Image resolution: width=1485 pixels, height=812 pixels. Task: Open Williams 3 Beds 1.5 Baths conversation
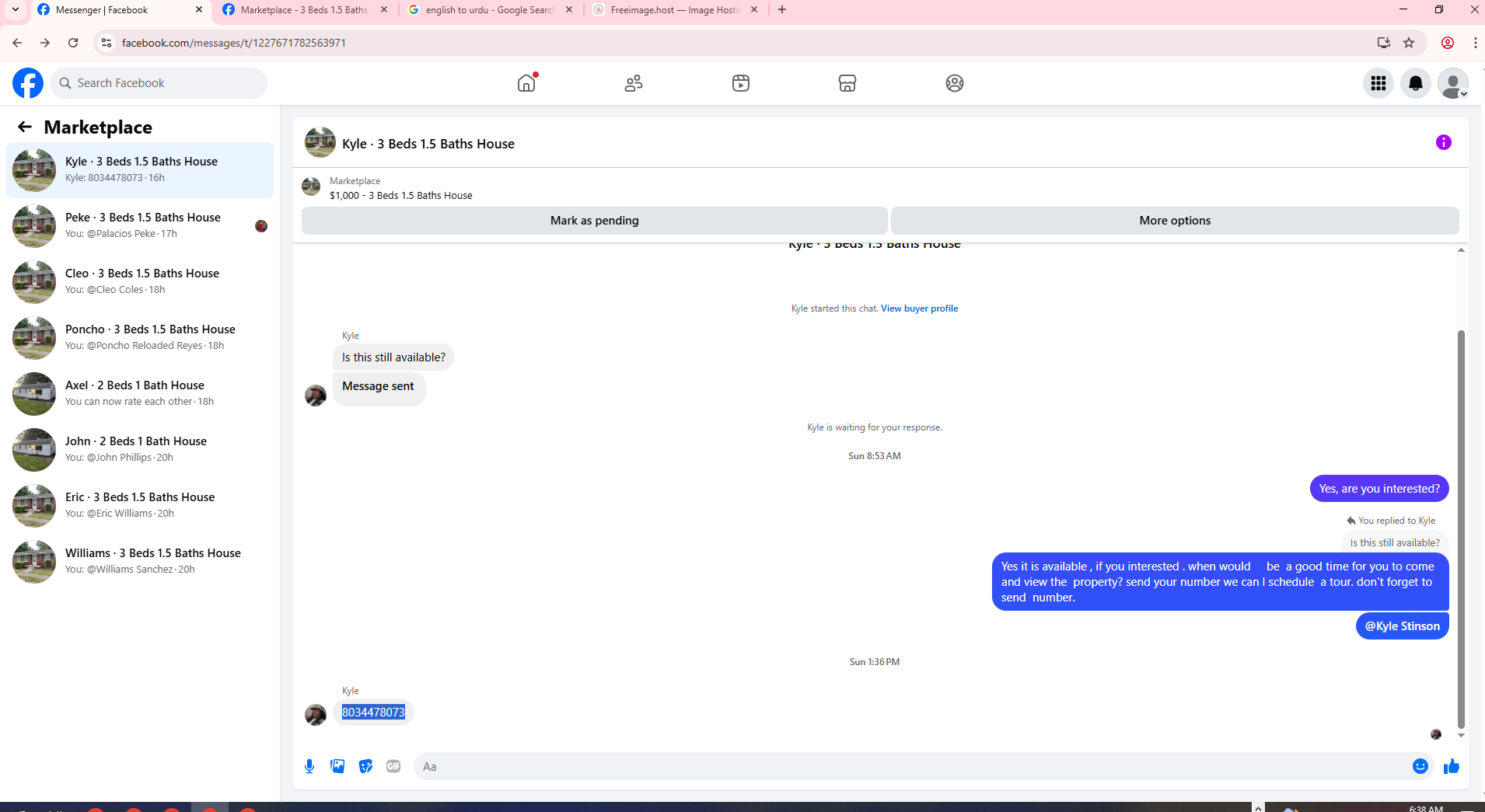pos(140,561)
